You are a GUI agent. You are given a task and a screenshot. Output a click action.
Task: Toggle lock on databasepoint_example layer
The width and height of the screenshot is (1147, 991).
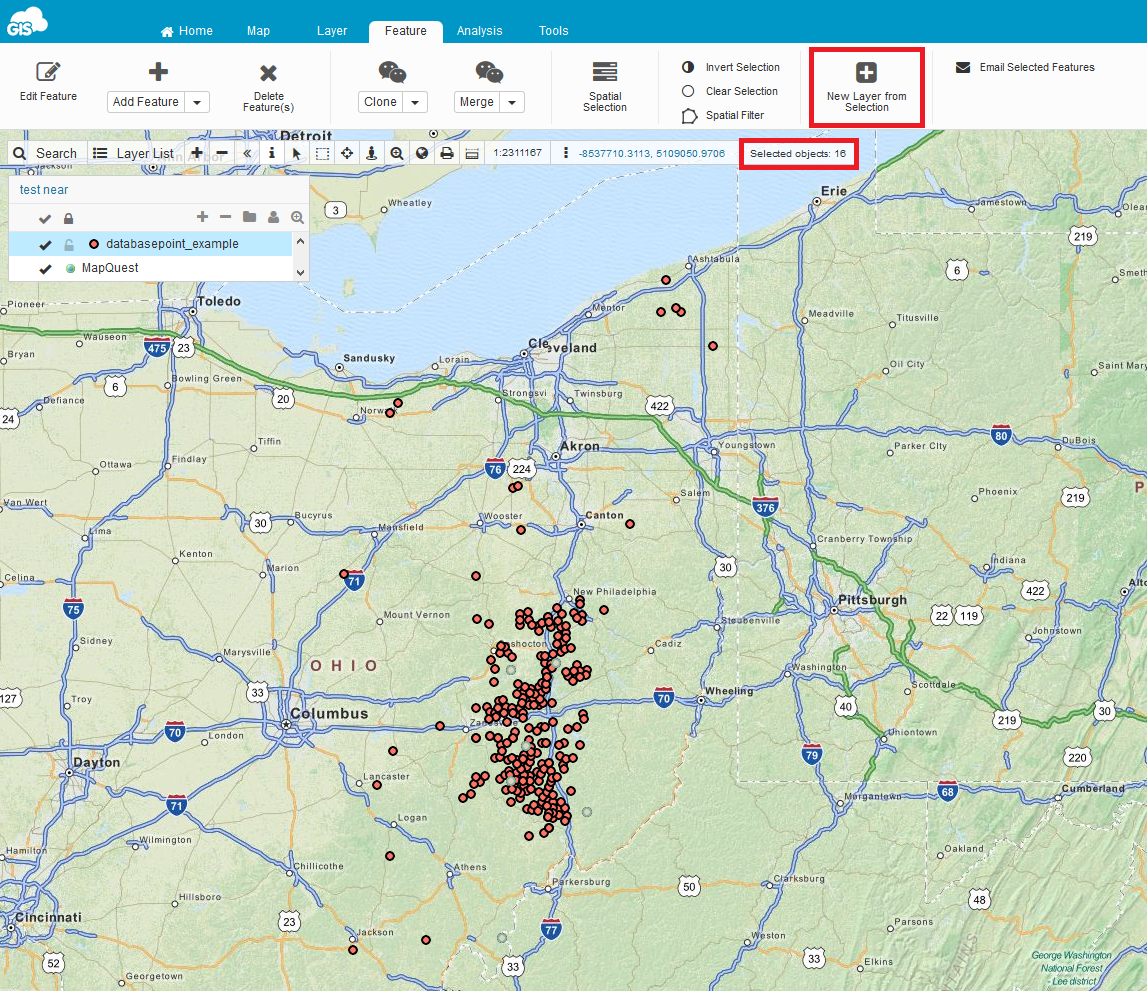(69, 244)
